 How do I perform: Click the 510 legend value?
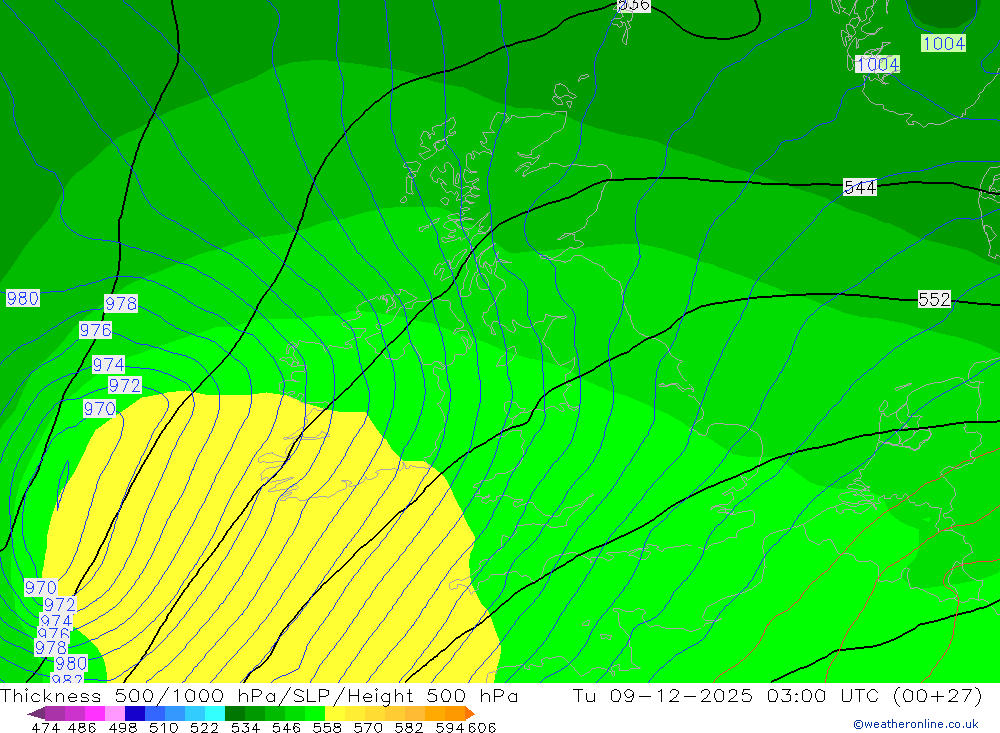163,727
